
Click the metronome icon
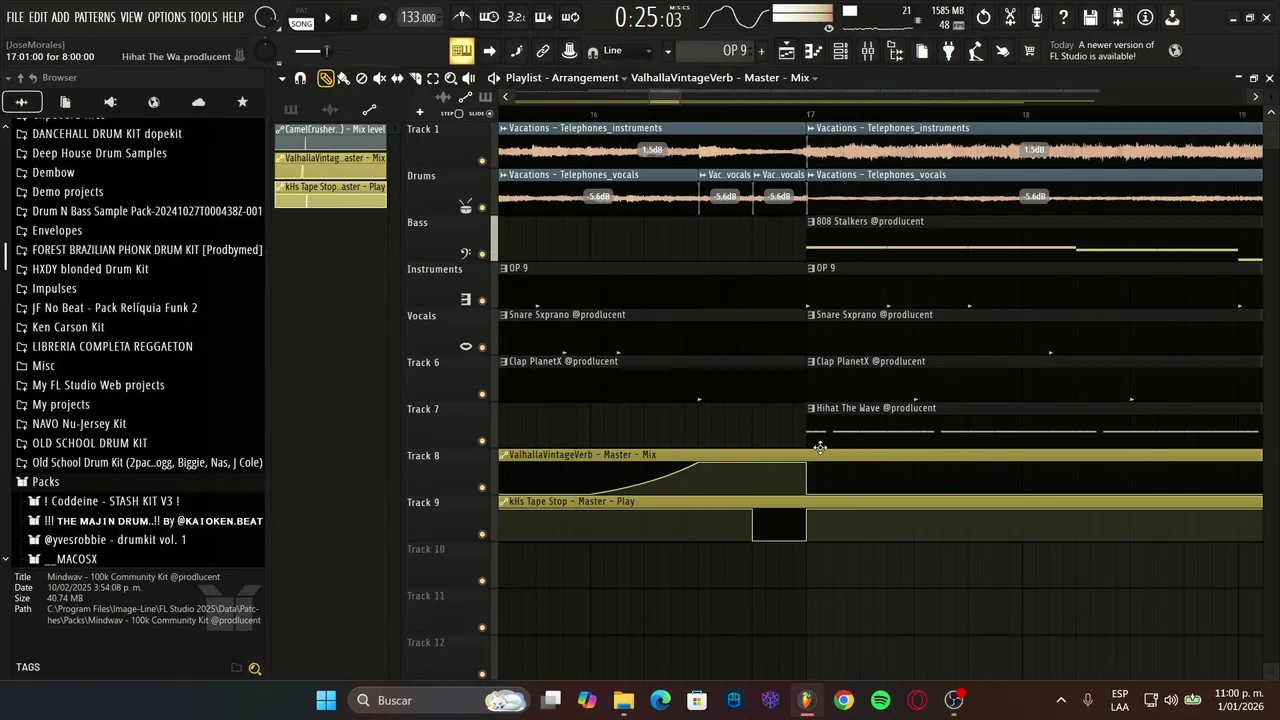click(462, 17)
